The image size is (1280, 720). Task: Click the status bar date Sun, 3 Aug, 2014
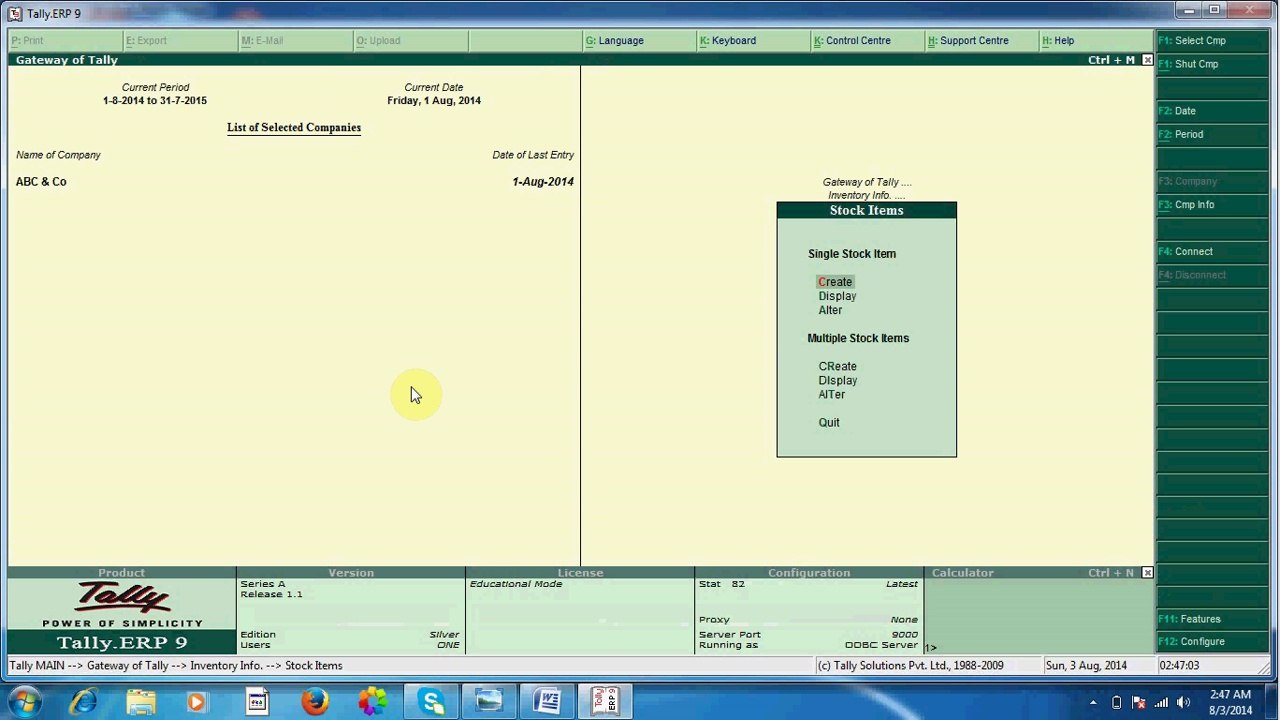tap(1086, 666)
